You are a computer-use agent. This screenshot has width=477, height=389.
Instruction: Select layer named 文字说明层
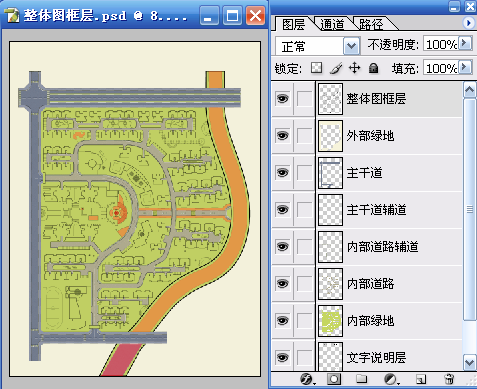coord(376,358)
